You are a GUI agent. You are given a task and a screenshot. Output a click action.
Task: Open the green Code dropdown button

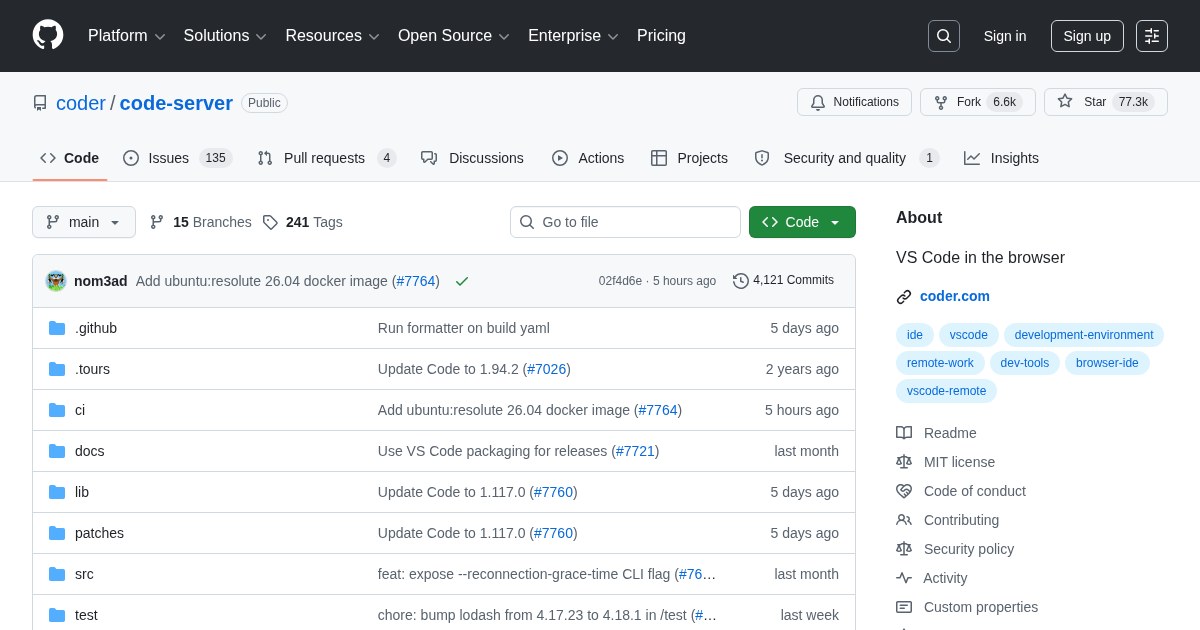(802, 222)
